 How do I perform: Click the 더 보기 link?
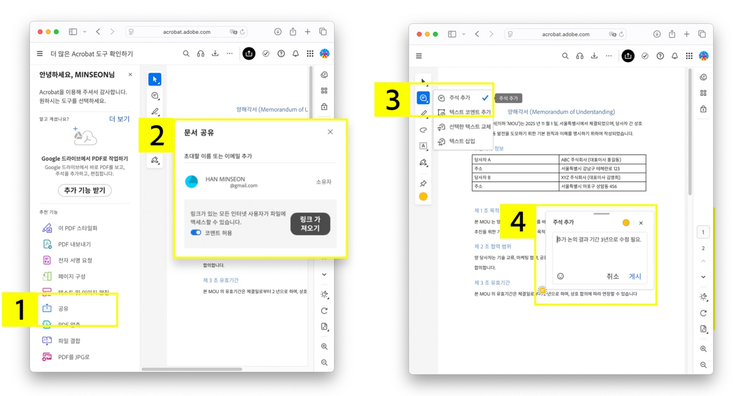pyautogui.click(x=119, y=119)
